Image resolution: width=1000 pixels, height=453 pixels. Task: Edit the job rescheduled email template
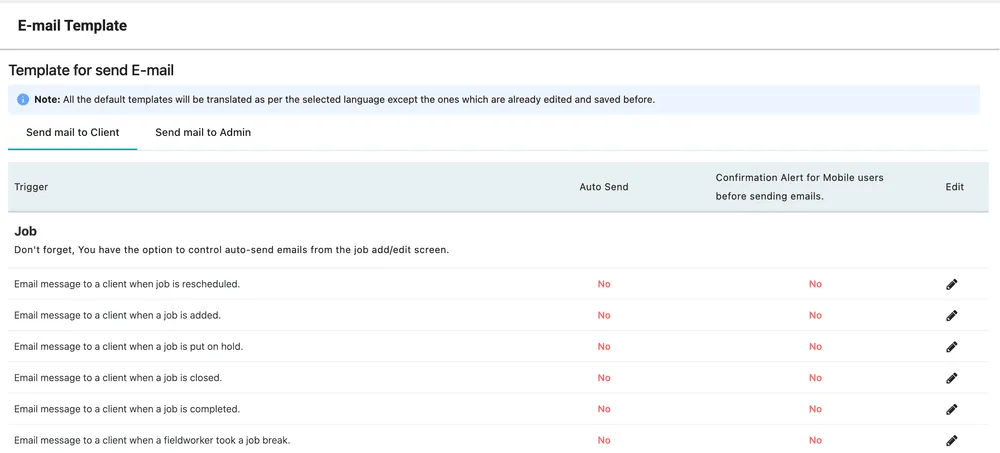[952, 285]
